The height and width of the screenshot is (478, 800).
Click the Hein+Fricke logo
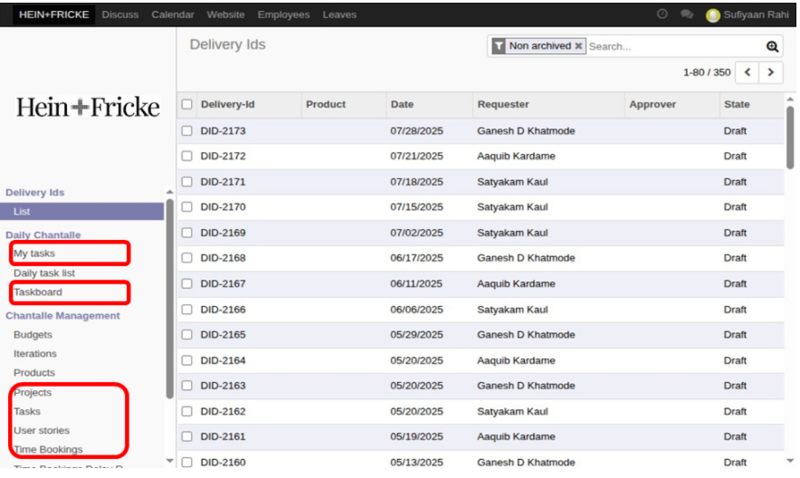click(x=88, y=108)
